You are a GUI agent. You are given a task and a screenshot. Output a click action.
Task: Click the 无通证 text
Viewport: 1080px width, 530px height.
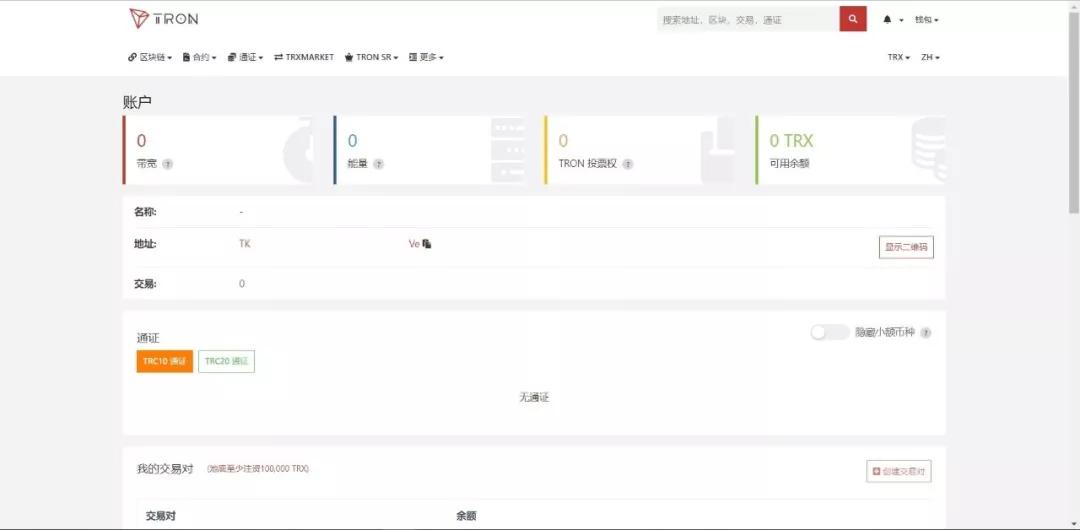(534, 398)
